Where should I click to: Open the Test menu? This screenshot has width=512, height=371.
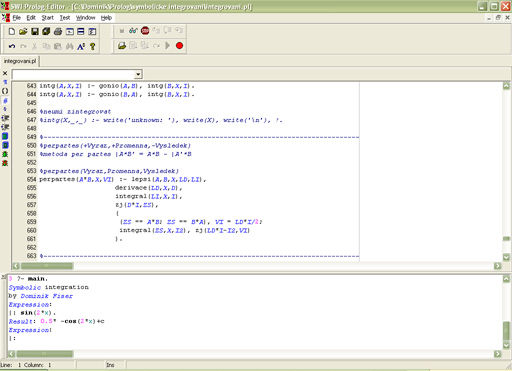tap(65, 18)
